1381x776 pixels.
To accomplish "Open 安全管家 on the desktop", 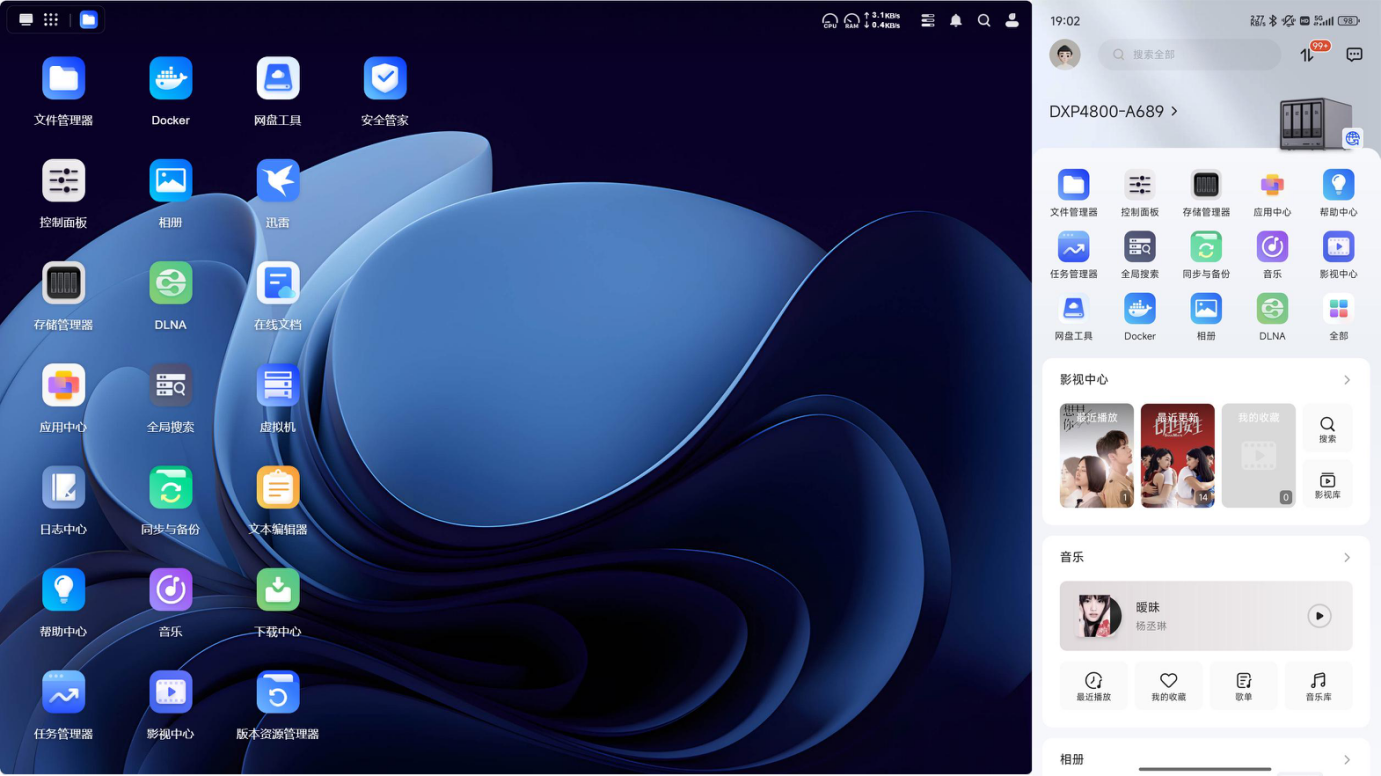I will pyautogui.click(x=385, y=78).
